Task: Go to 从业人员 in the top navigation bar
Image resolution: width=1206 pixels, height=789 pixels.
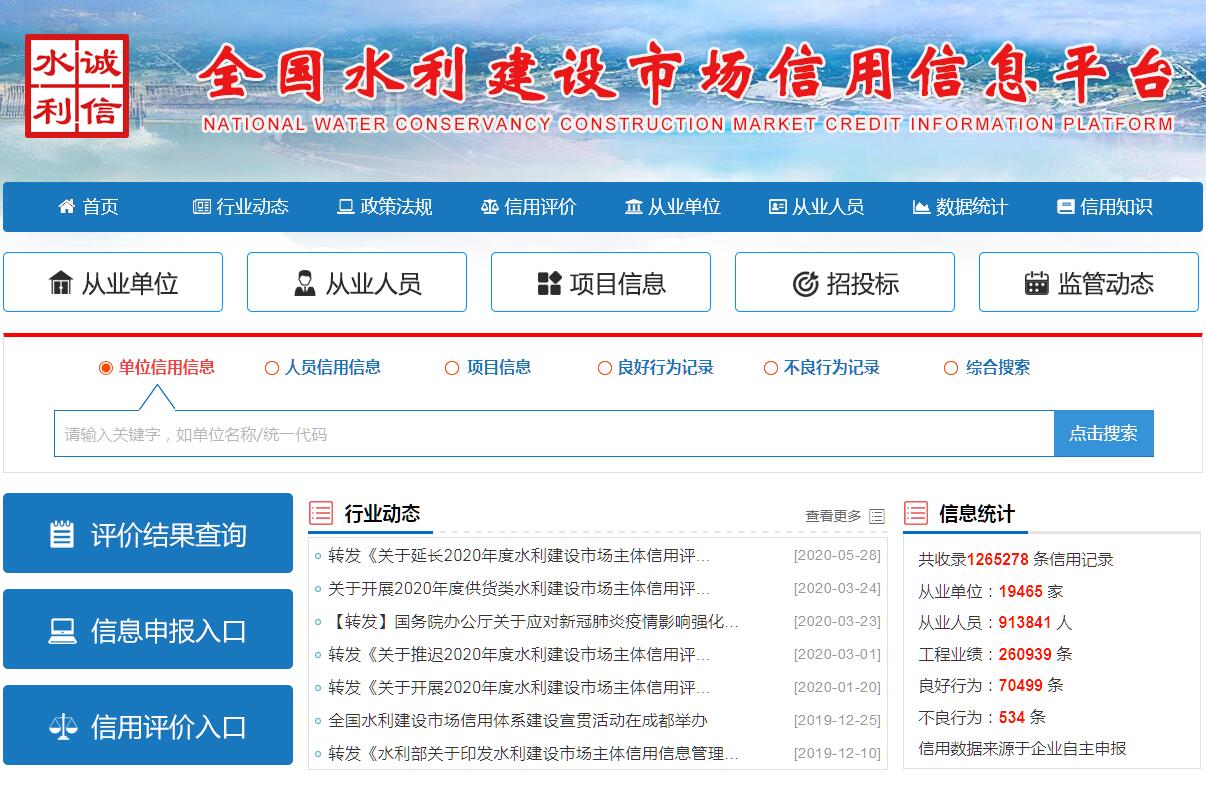Action: pos(816,207)
